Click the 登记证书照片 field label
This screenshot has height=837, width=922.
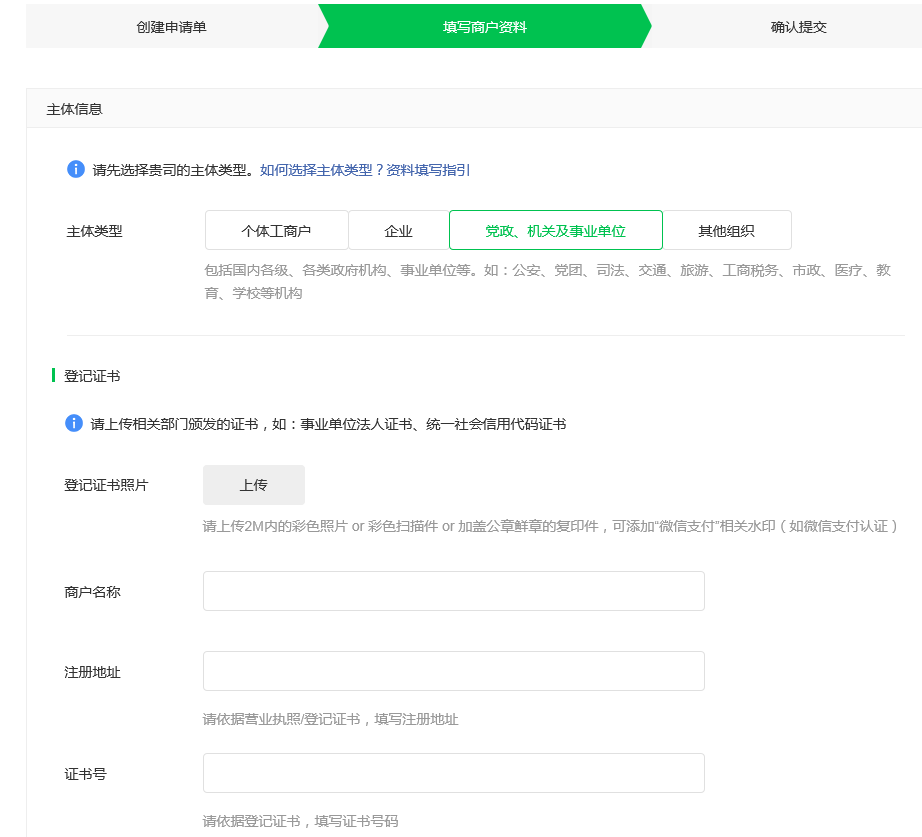click(106, 485)
